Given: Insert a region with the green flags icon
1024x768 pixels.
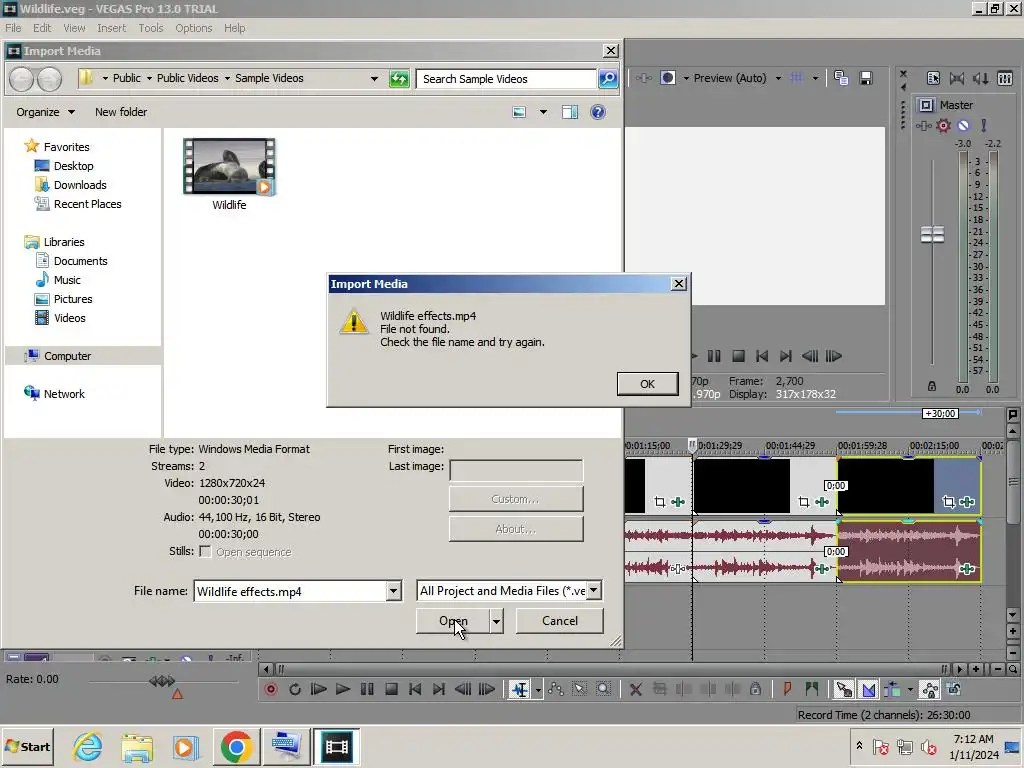Looking at the screenshot, I should tap(812, 689).
